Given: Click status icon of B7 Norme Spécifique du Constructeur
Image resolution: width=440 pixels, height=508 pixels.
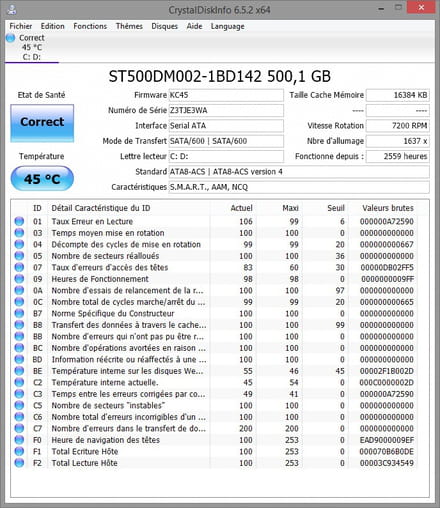Looking at the screenshot, I should [x=19, y=313].
